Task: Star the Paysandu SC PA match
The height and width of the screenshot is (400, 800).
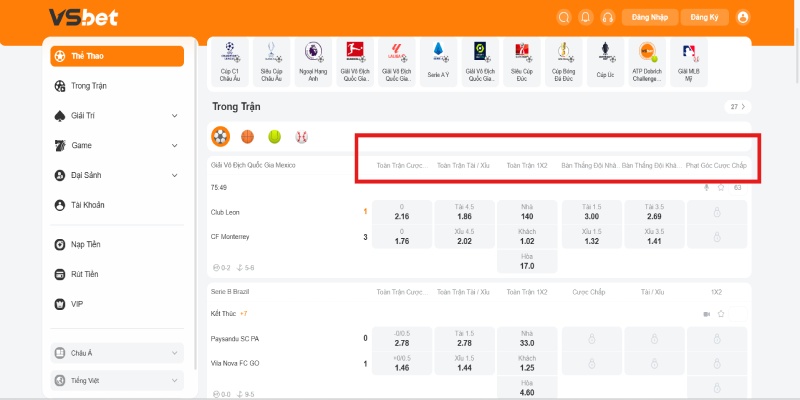Action: coord(720,314)
